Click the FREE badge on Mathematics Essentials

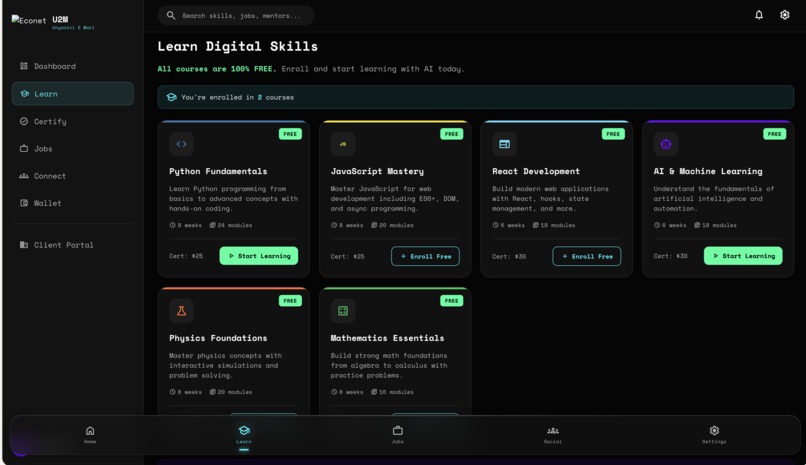tap(452, 301)
